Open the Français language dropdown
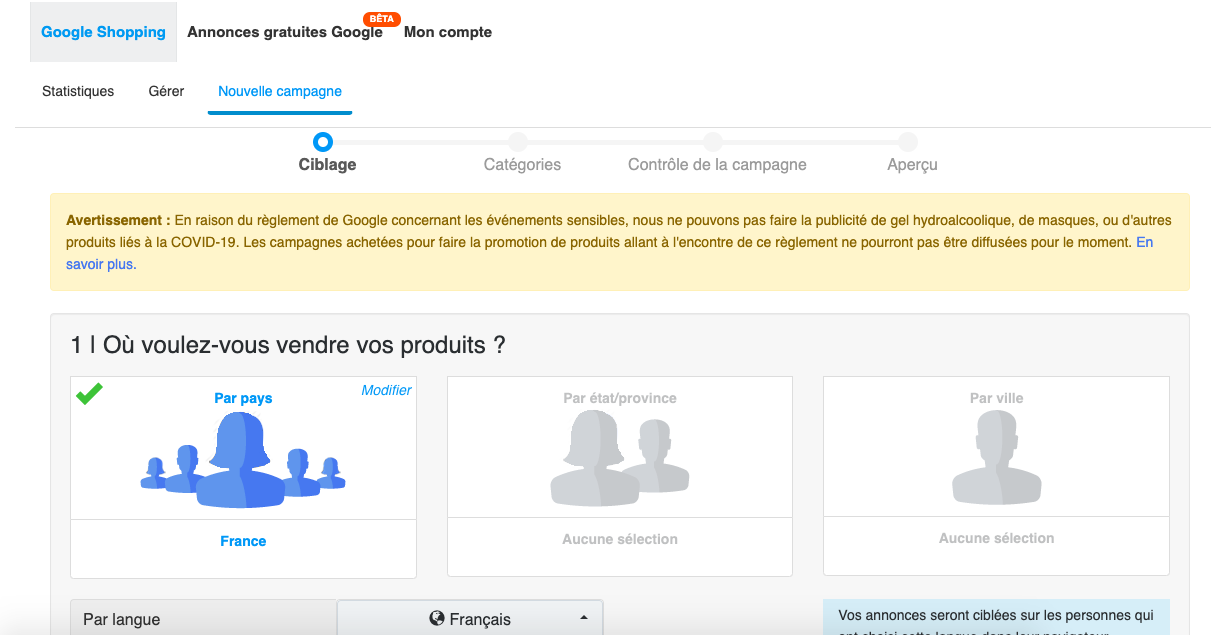1211x635 pixels. 470,619
